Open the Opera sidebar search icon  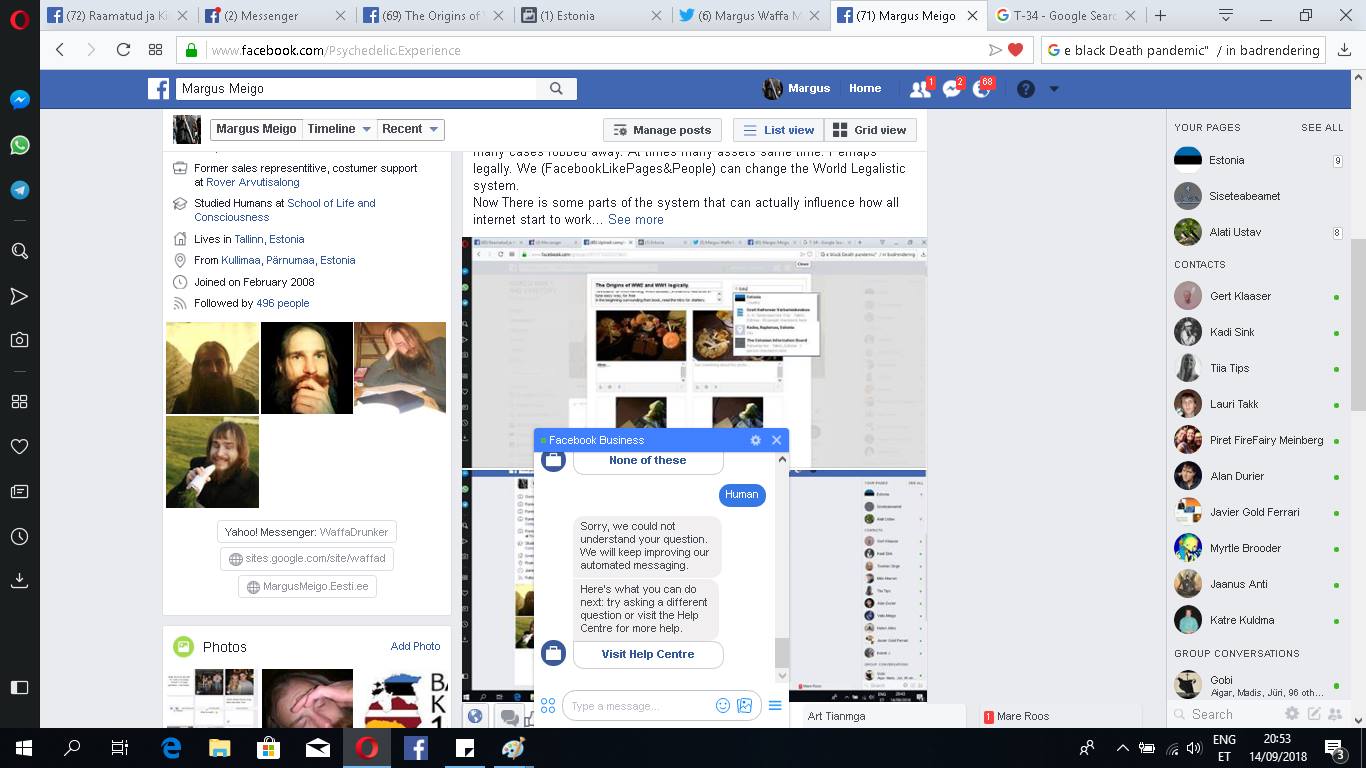(19, 251)
